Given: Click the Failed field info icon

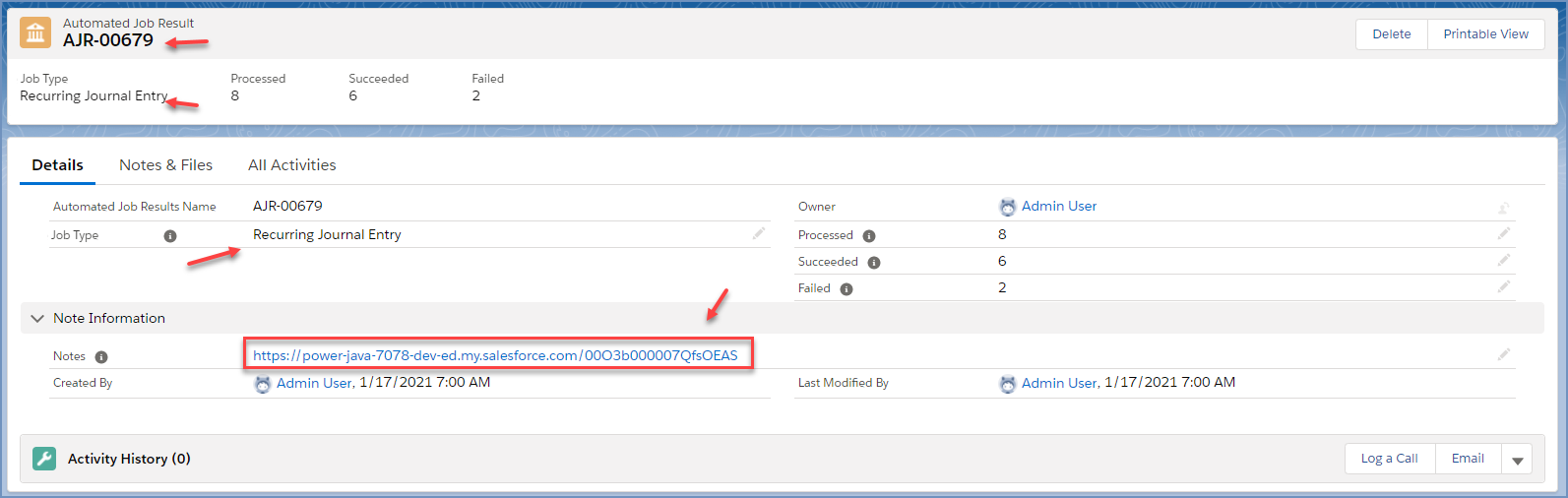Looking at the screenshot, I should tap(847, 289).
